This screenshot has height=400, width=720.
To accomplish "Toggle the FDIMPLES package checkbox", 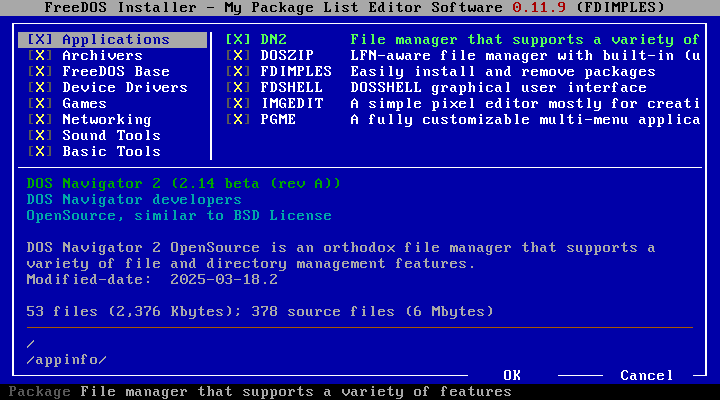I will 240,72.
